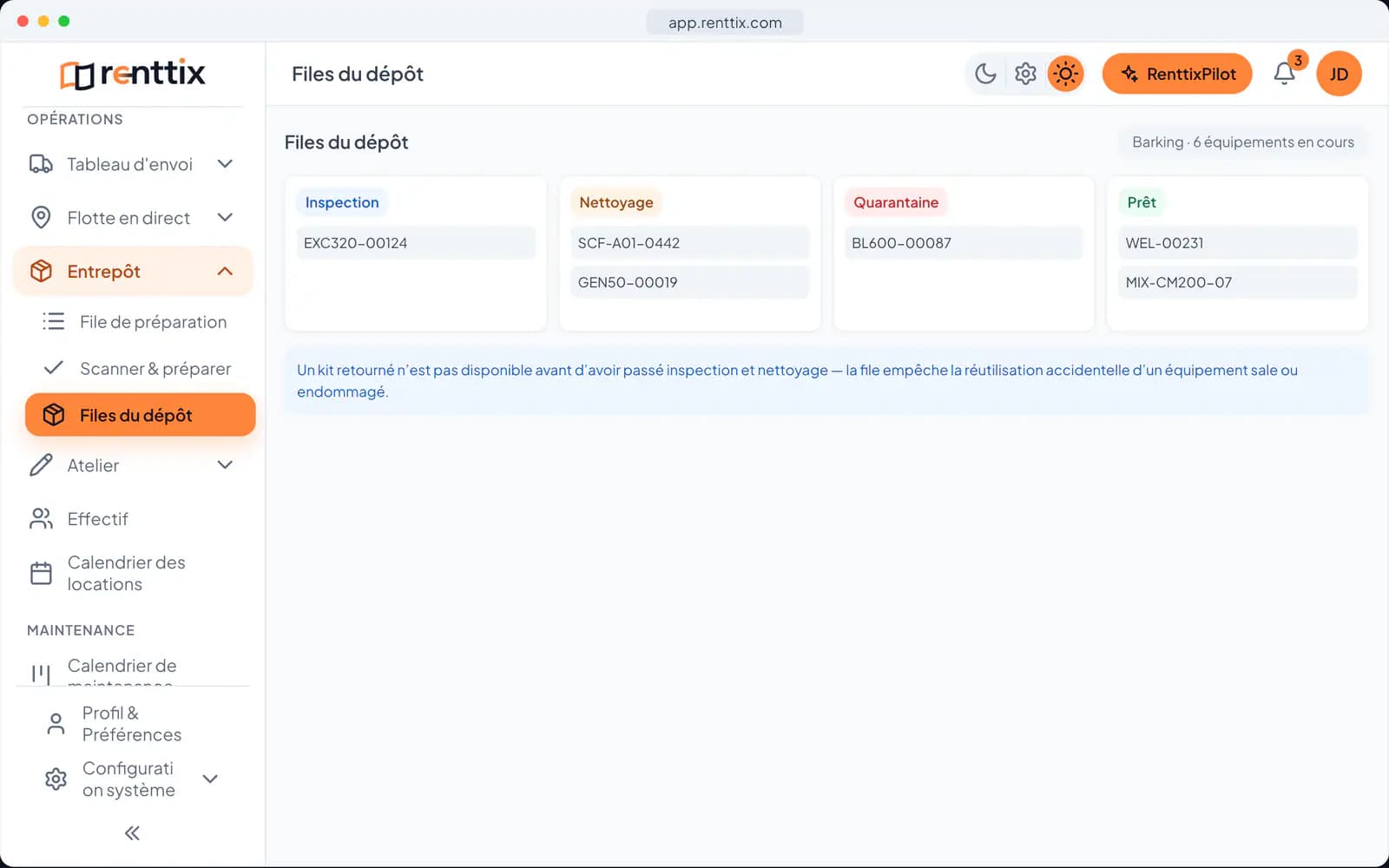1389x868 pixels.
Task: Open Calendrier de maintenance icon
Action: coord(41,674)
